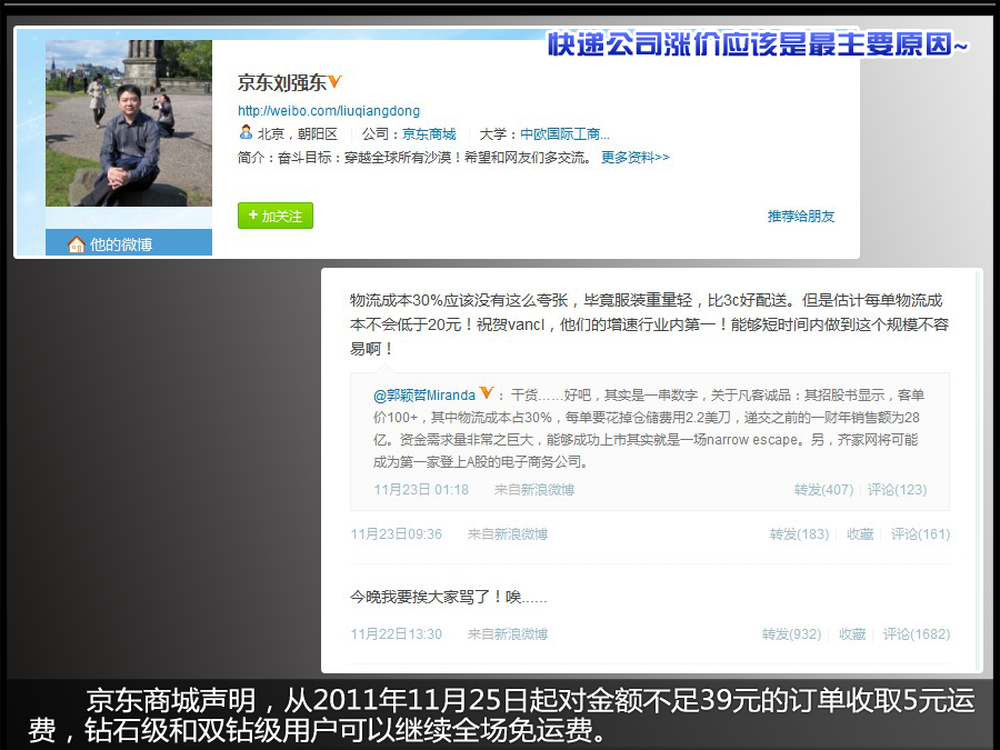Click the person location icon before 北京，朝阳区
Image resolution: width=1000 pixels, height=750 pixels.
(246, 133)
